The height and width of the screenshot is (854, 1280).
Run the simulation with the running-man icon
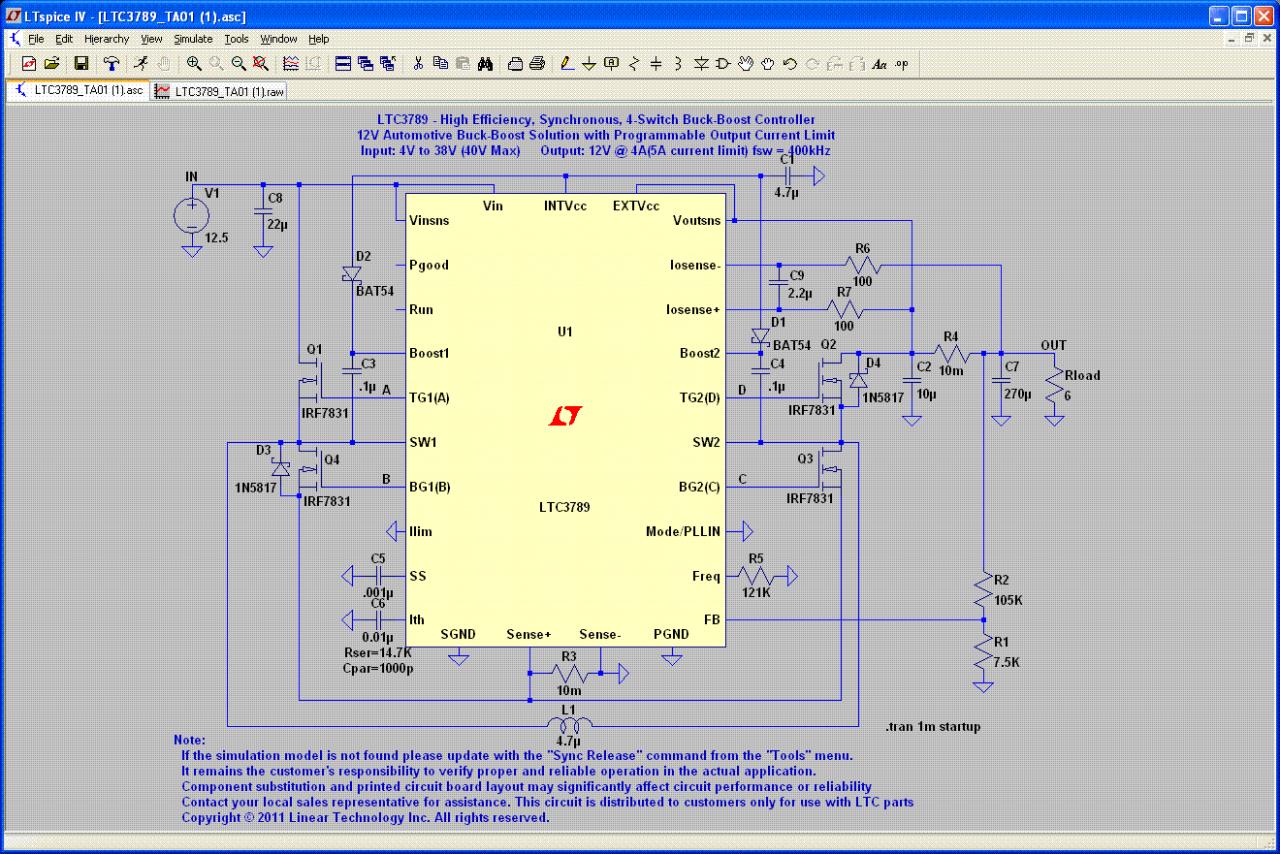(x=141, y=64)
